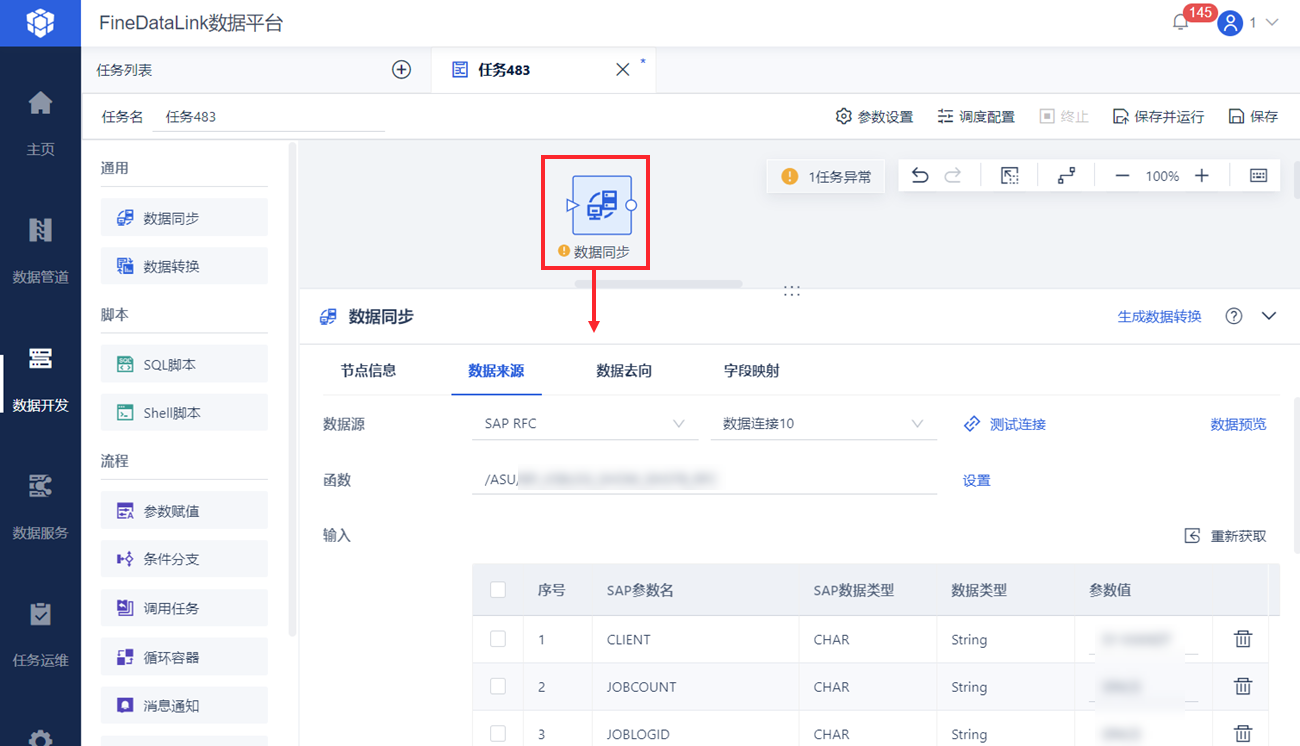Click the 生成数据转换 link
The height and width of the screenshot is (746, 1300).
pos(1159,316)
